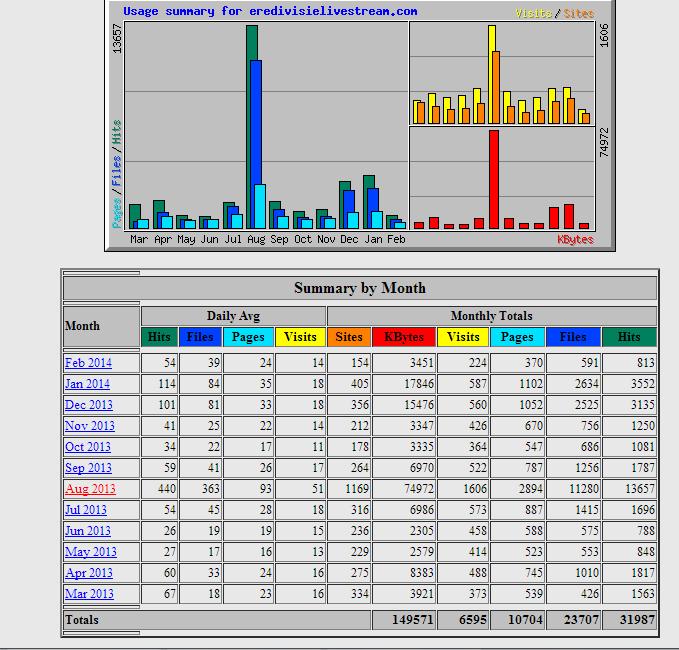Click the orange Sites column header

(349, 337)
